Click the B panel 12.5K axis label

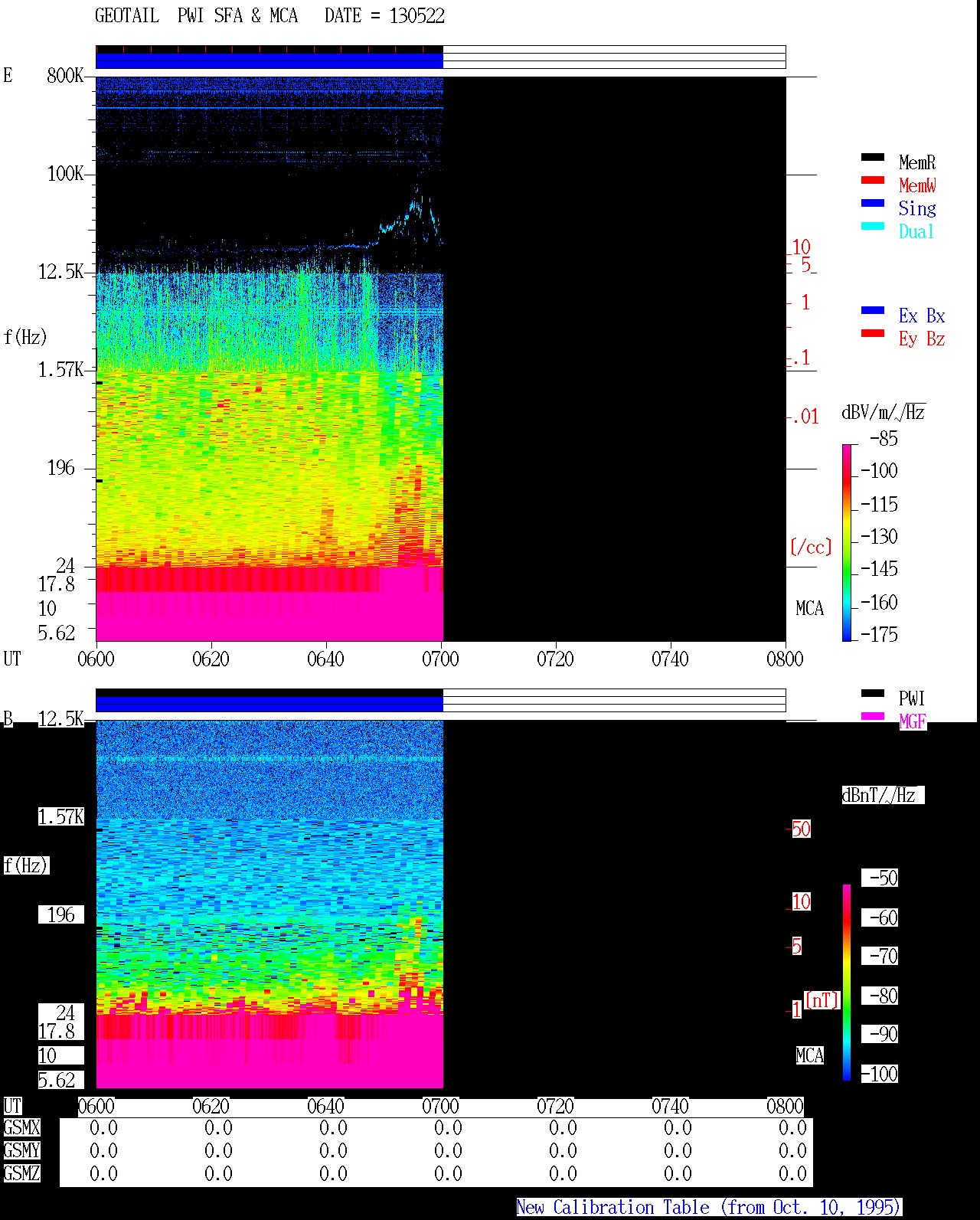click(61, 718)
